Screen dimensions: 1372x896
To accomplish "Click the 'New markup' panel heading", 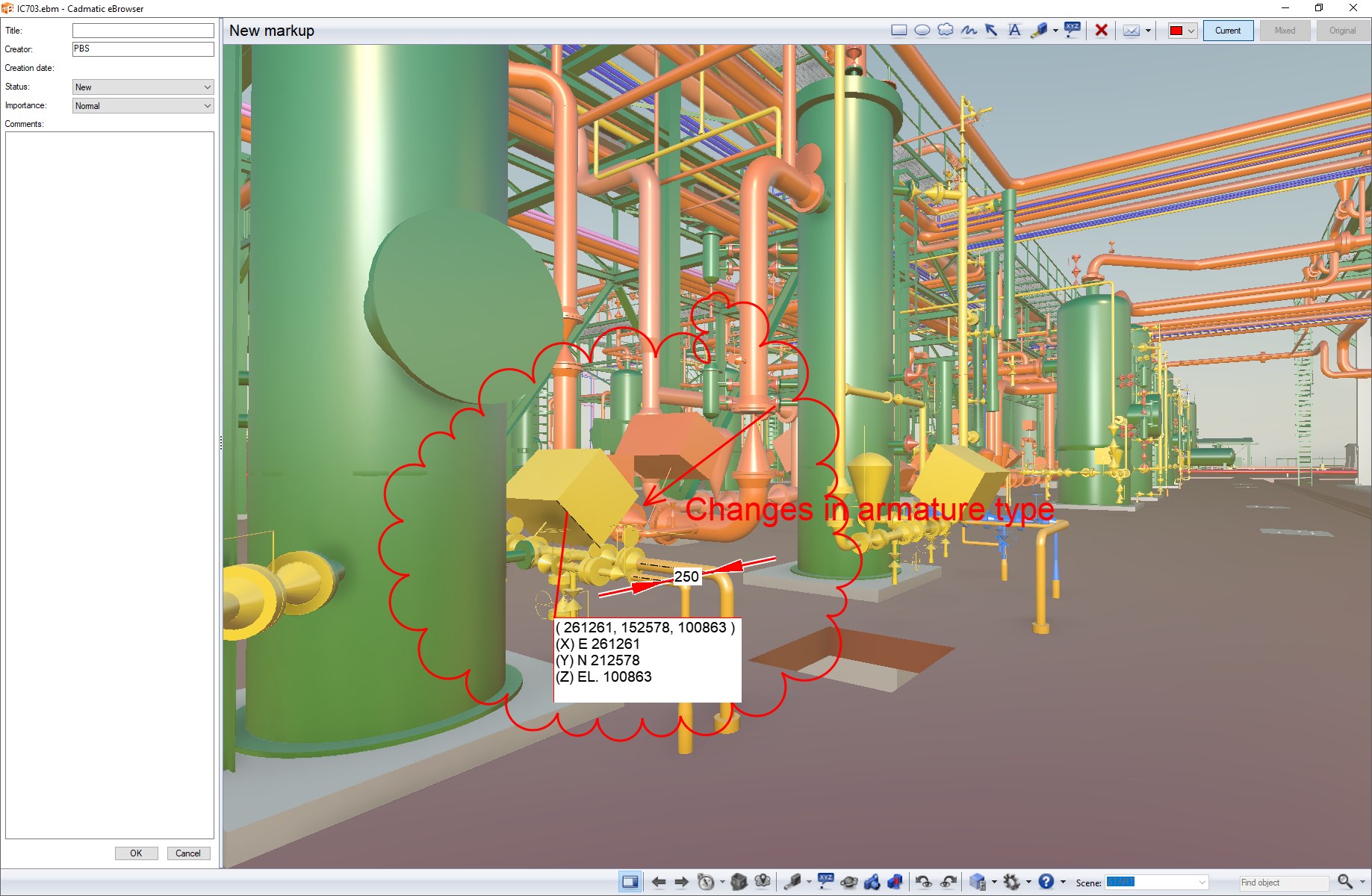I will (x=272, y=31).
